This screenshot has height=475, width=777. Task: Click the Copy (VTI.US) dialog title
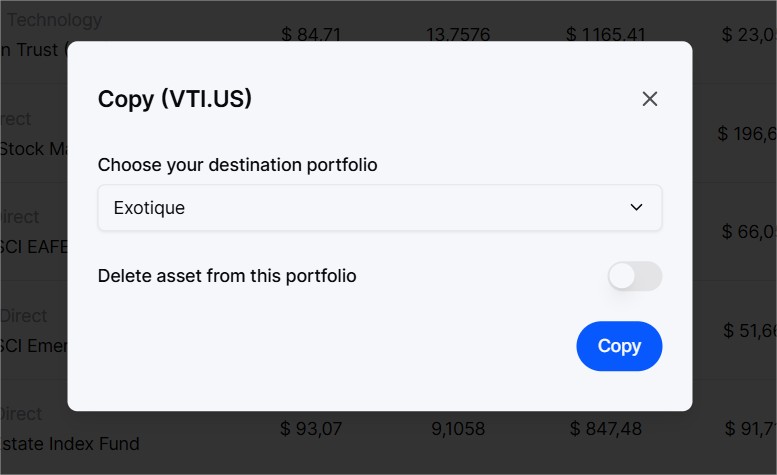click(x=175, y=99)
